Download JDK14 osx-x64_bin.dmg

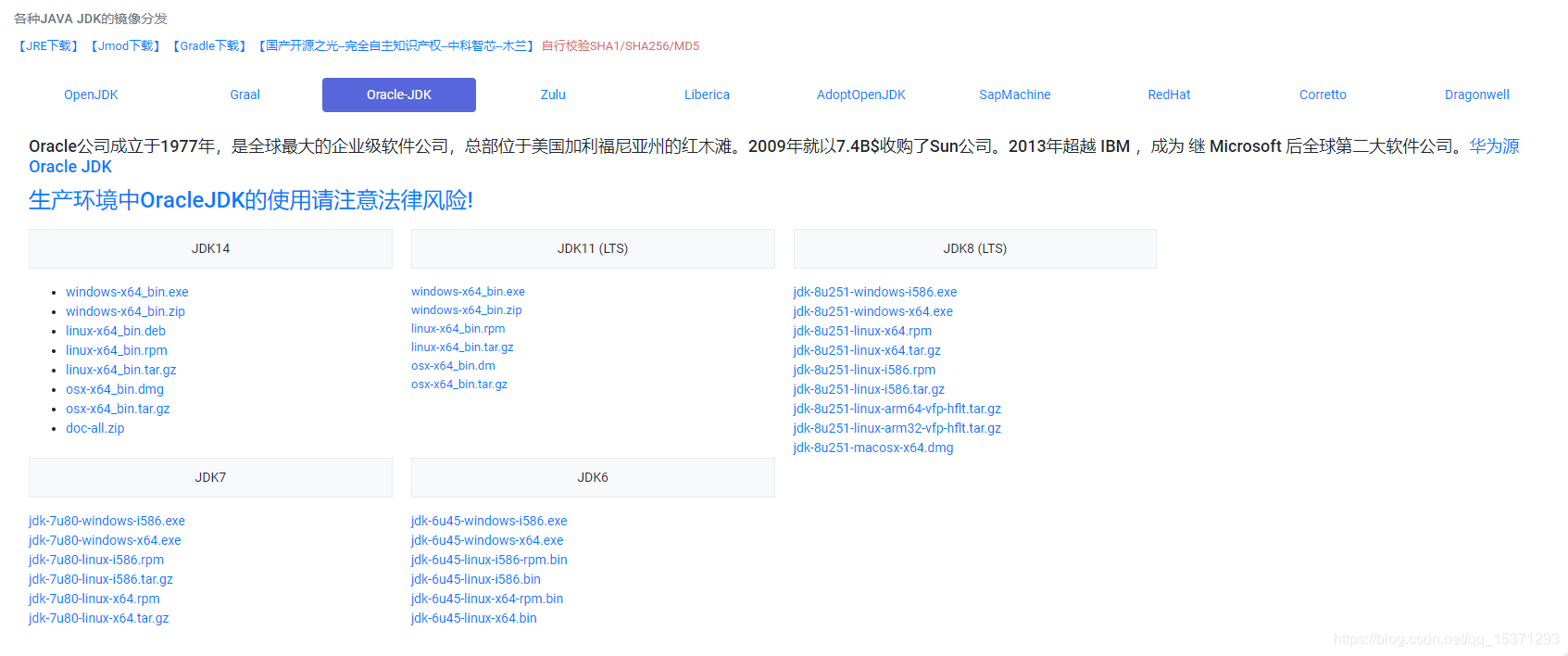pyautogui.click(x=115, y=389)
